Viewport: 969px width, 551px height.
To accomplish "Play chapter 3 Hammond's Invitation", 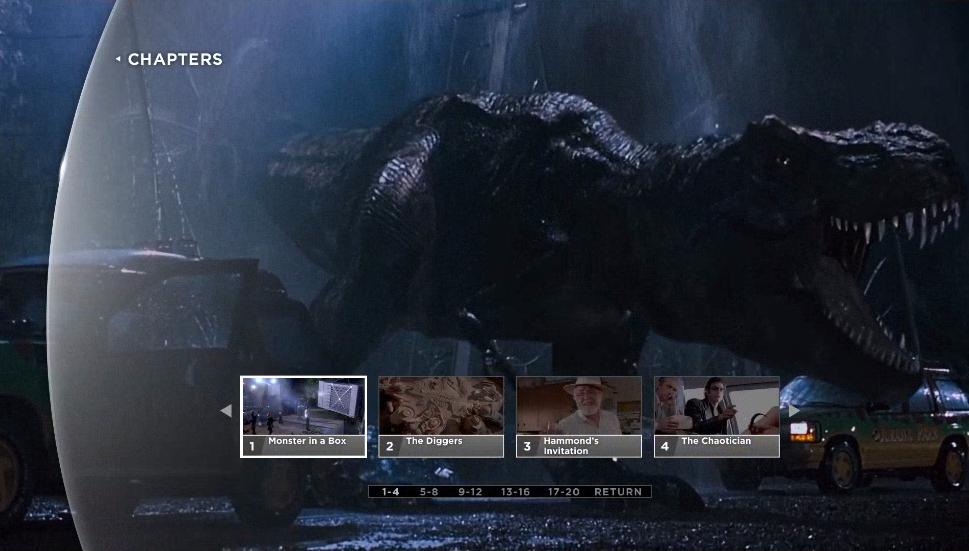I will (579, 417).
